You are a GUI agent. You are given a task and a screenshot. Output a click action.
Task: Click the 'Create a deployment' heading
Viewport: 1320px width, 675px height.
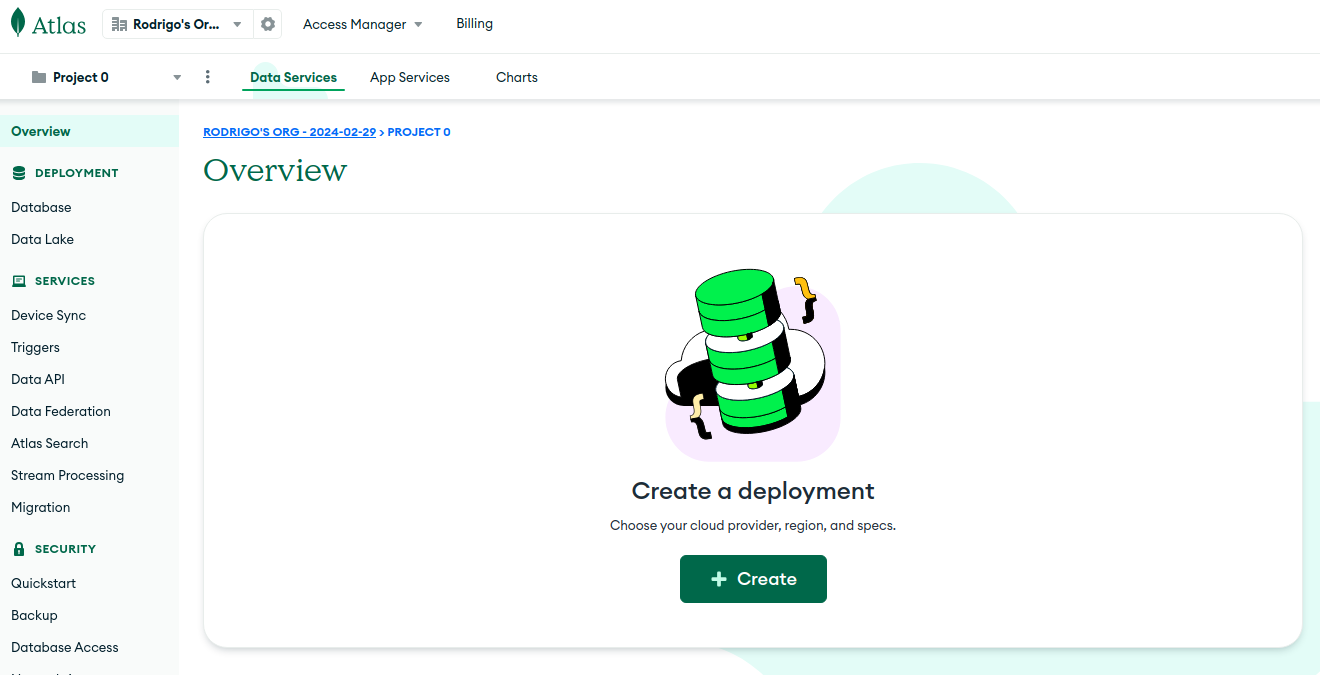point(753,491)
